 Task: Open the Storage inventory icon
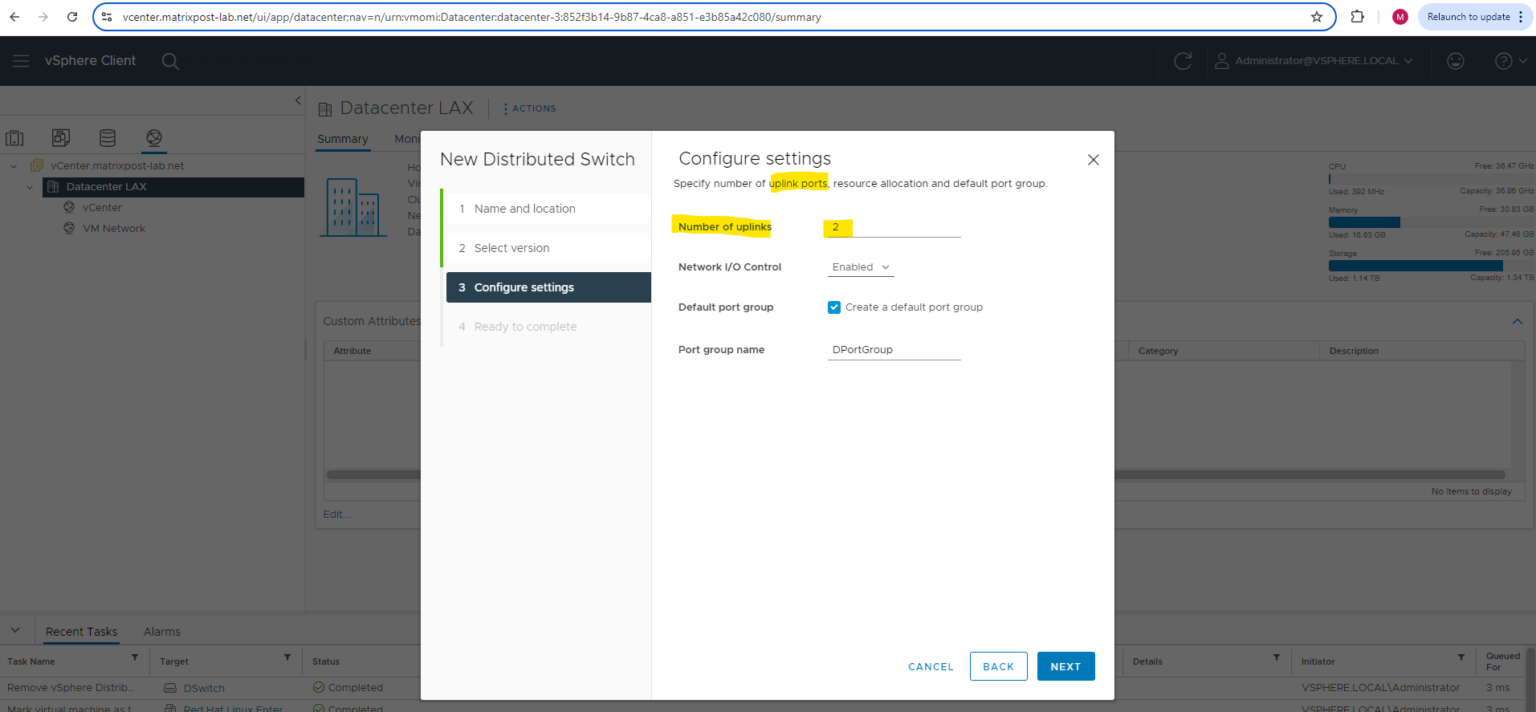pos(107,138)
